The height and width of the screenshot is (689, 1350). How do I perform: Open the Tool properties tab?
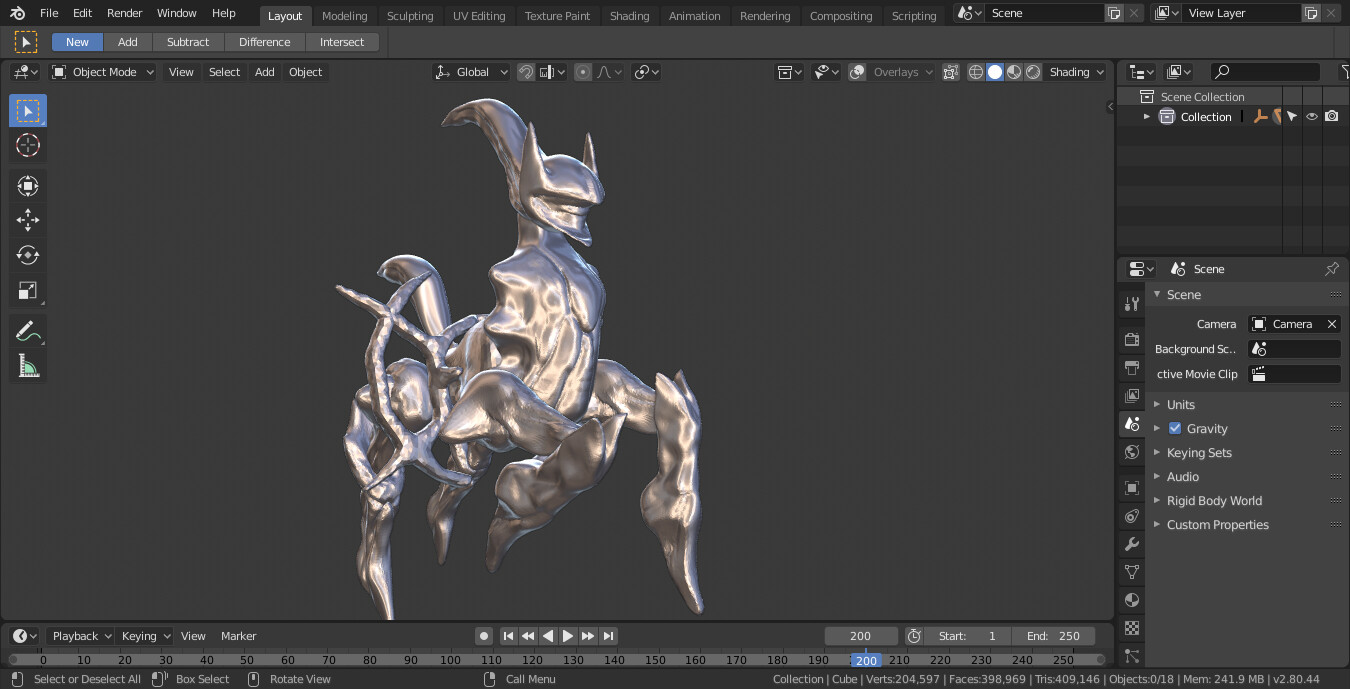[x=1132, y=304]
